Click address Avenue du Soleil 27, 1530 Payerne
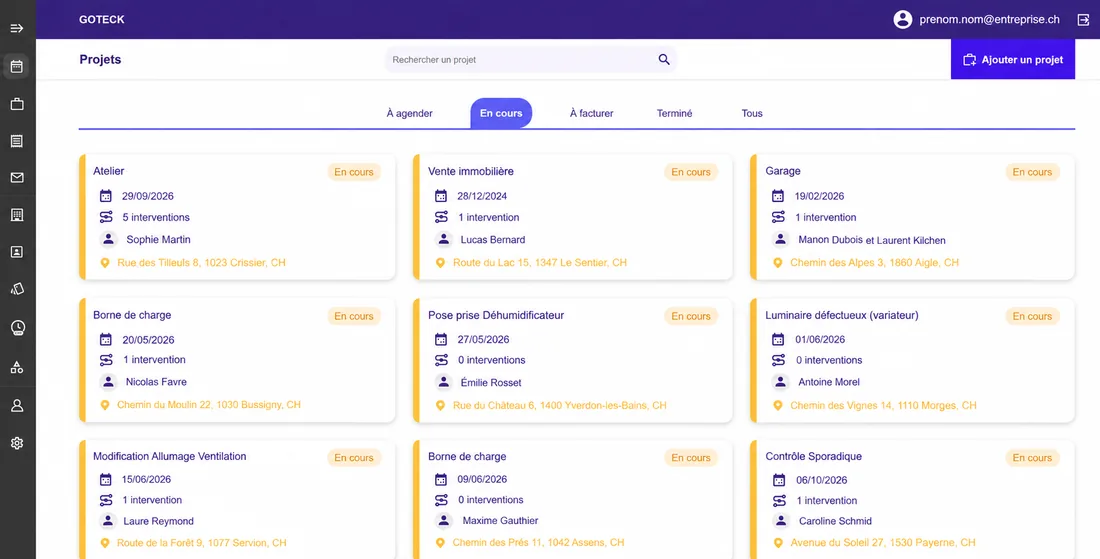 [x=883, y=542]
